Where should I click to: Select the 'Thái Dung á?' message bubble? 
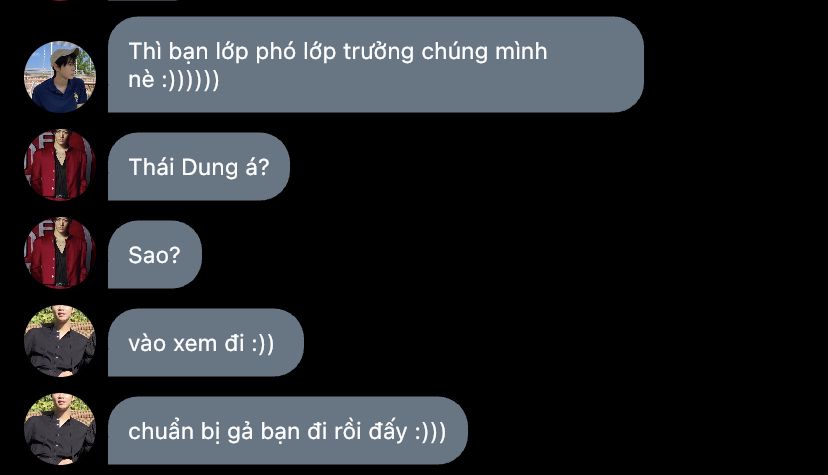[x=199, y=166]
